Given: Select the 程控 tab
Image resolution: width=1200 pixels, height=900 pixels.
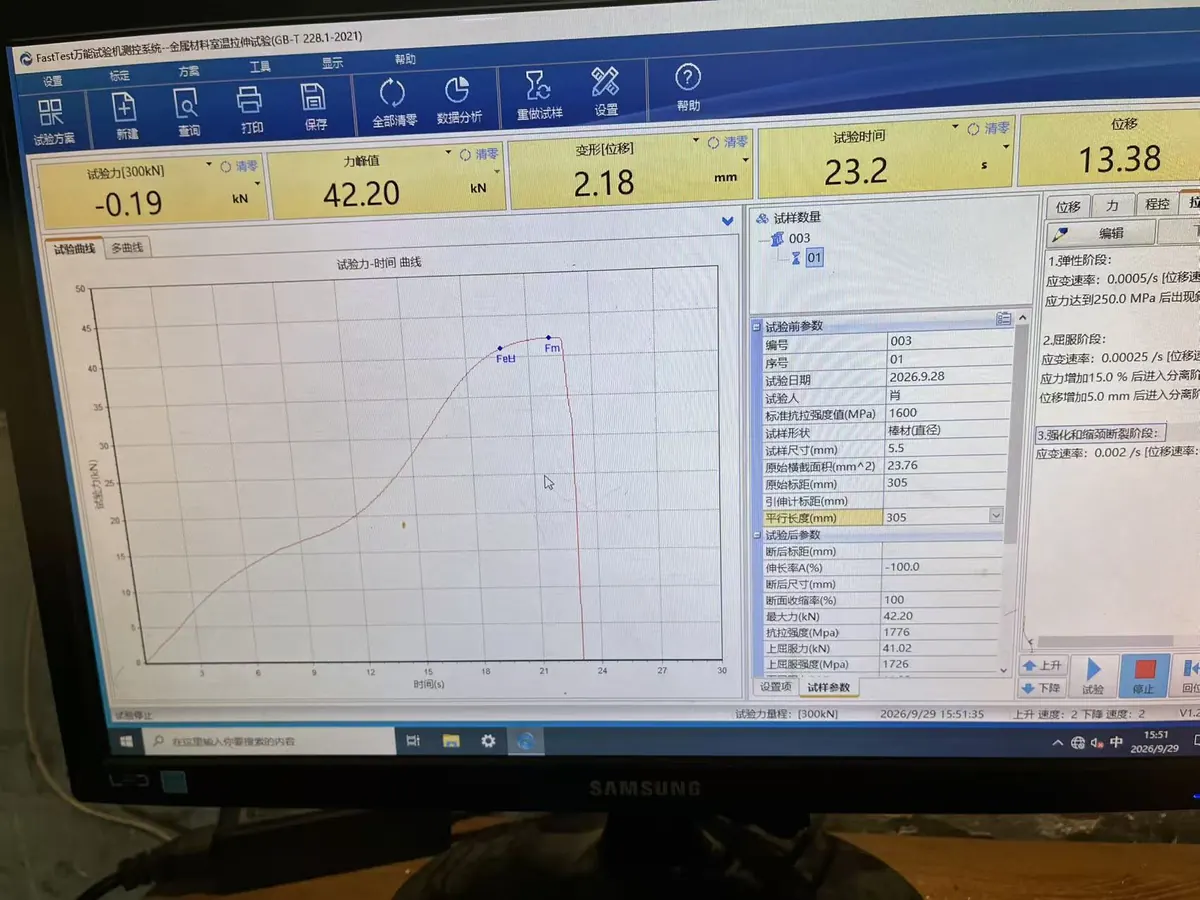Looking at the screenshot, I should (1157, 205).
